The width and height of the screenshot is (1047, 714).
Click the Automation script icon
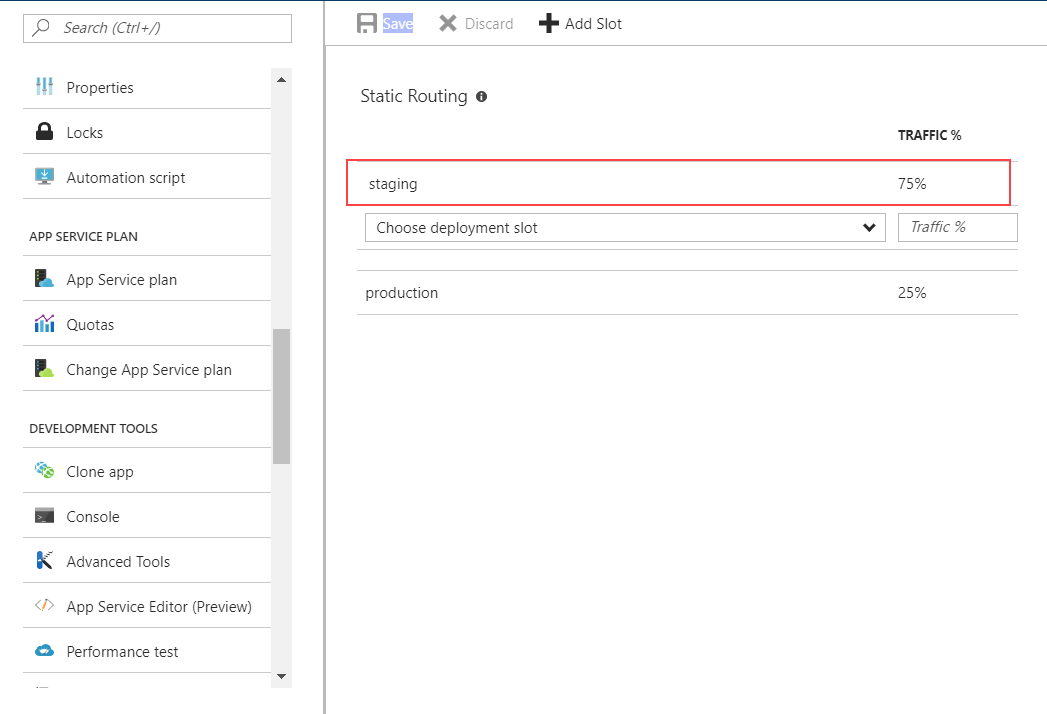[x=44, y=177]
